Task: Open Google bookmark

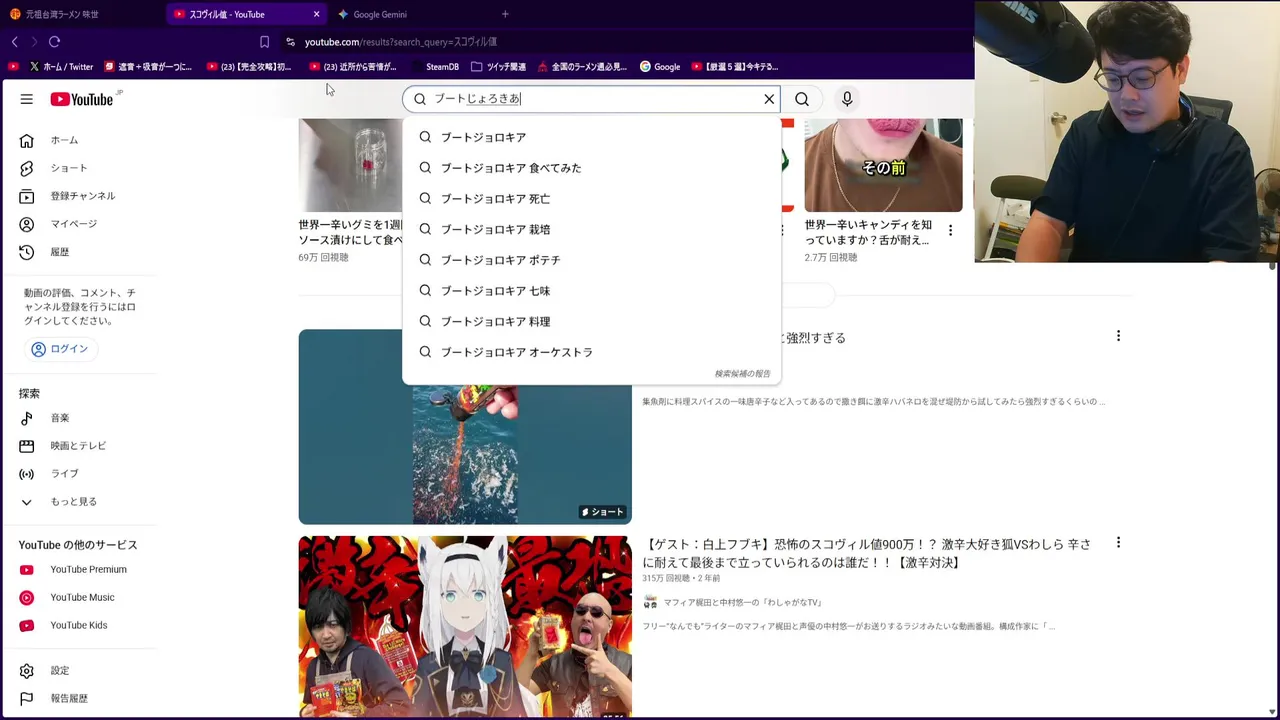Action: 660,67
